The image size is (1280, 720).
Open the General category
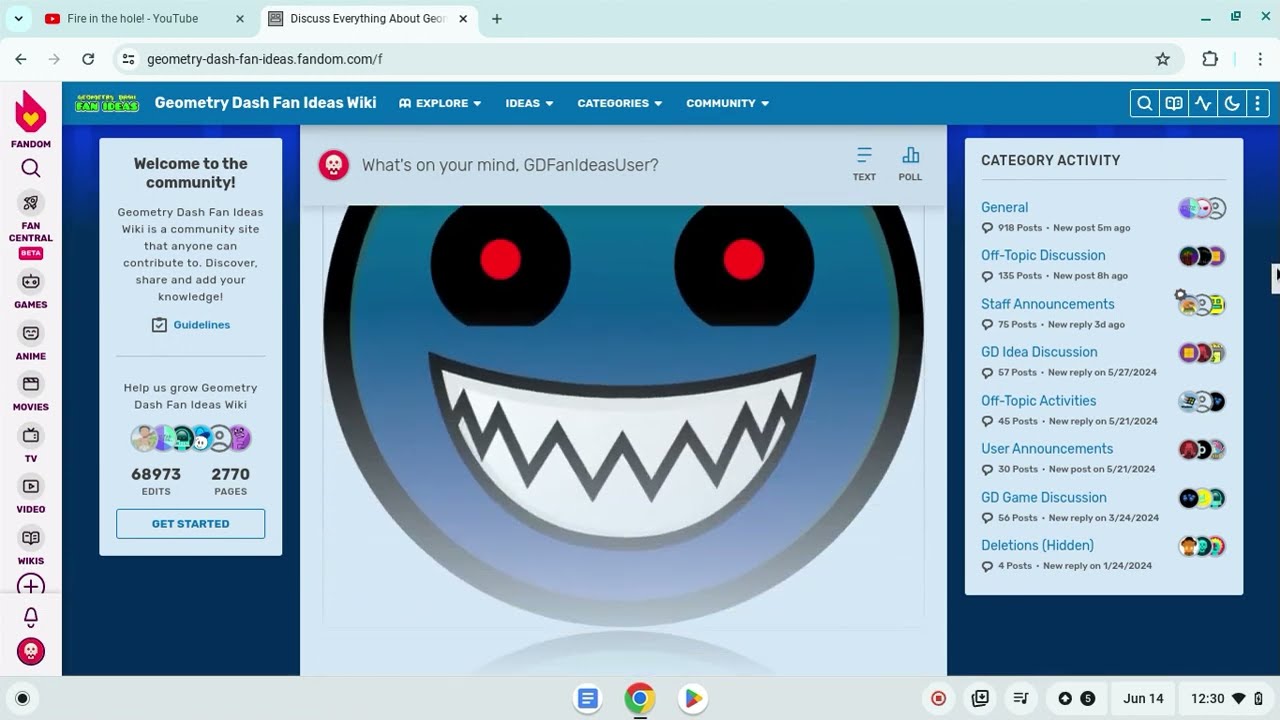(1004, 208)
